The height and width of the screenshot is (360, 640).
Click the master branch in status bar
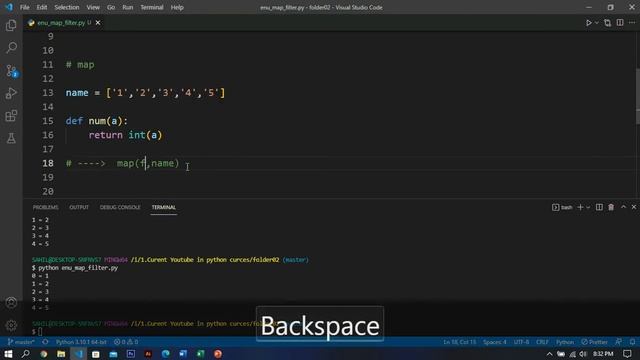point(21,342)
